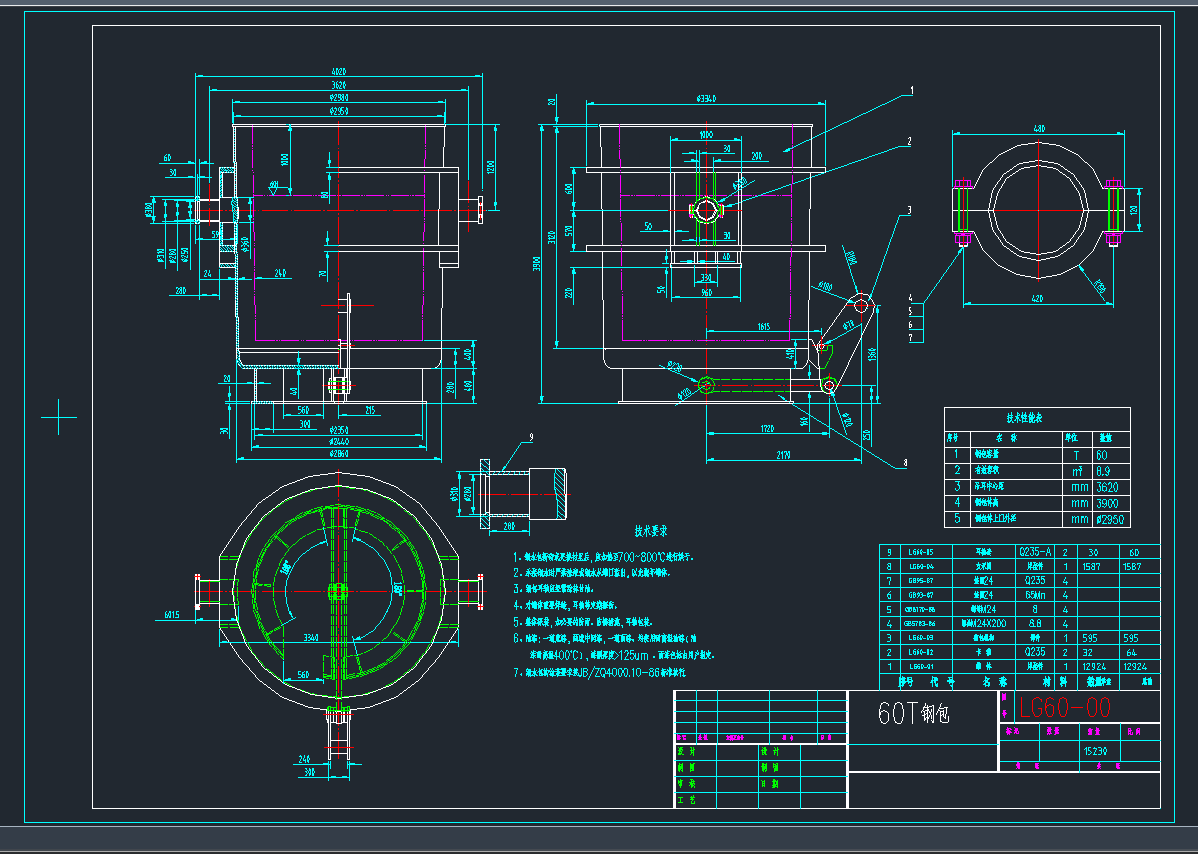Click the ø2860 base diameter dimension
This screenshot has width=1198, height=854.
tap(337, 455)
